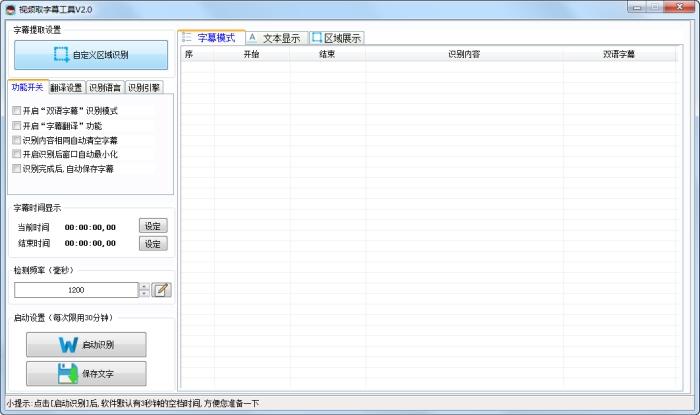The image size is (700, 415).
Task: Tick 识别完成后,自动保存字幕 checkbox
Action: pyautogui.click(x=17, y=169)
